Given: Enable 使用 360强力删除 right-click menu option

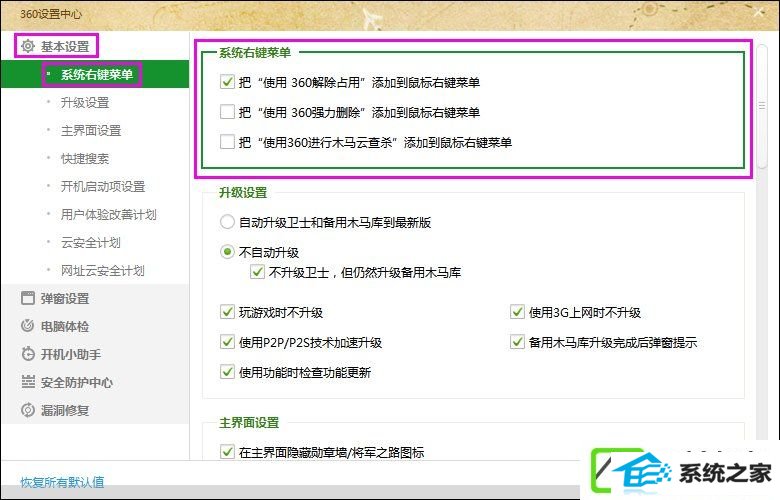Looking at the screenshot, I should click(227, 111).
